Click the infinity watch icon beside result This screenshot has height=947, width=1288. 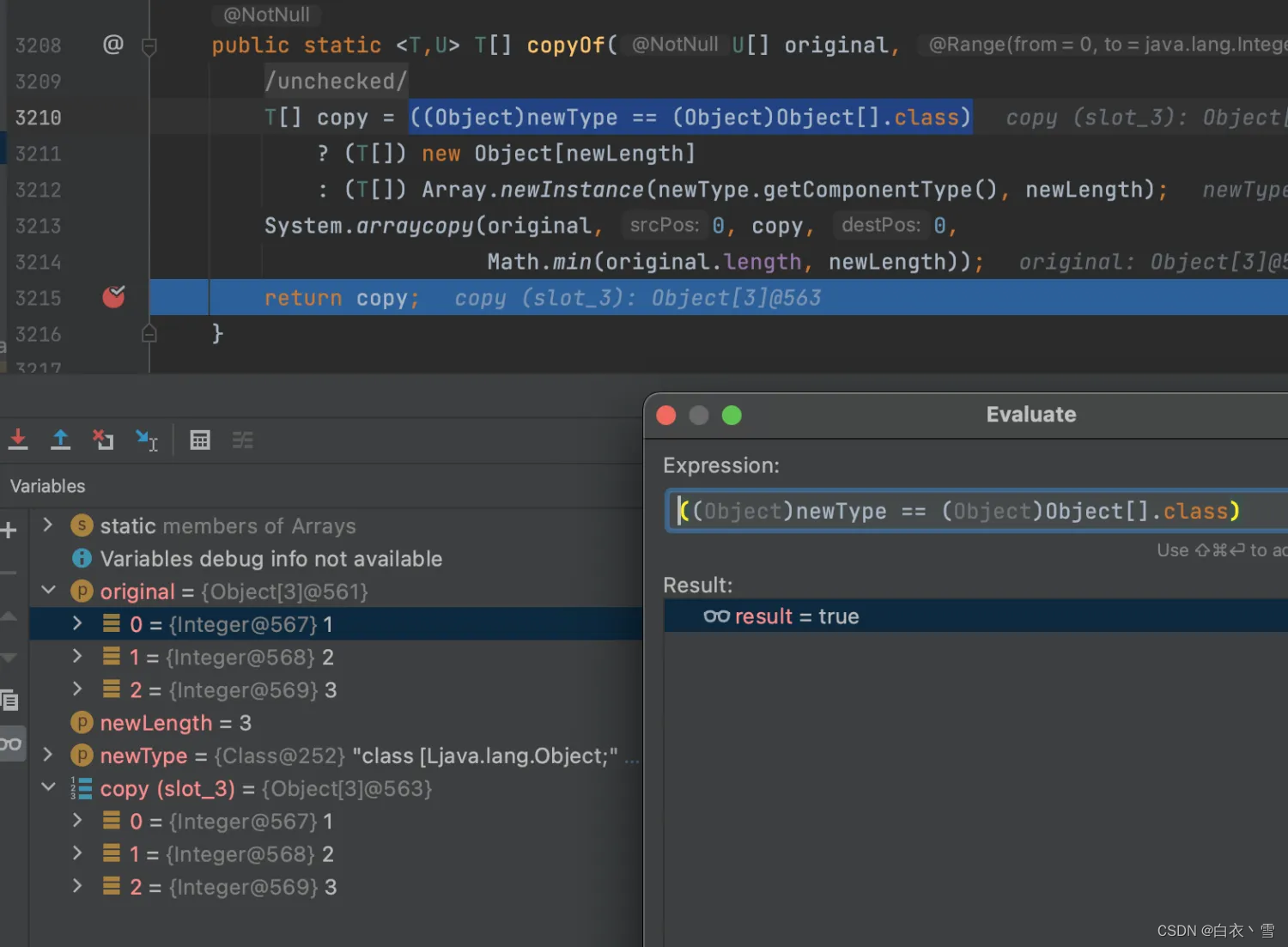716,616
